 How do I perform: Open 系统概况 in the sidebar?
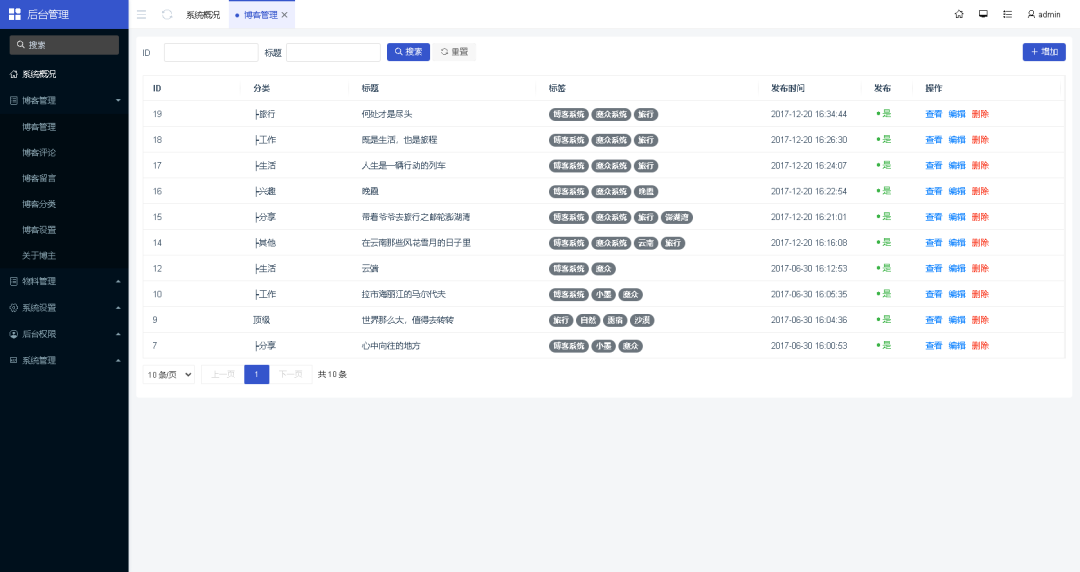click(64, 74)
